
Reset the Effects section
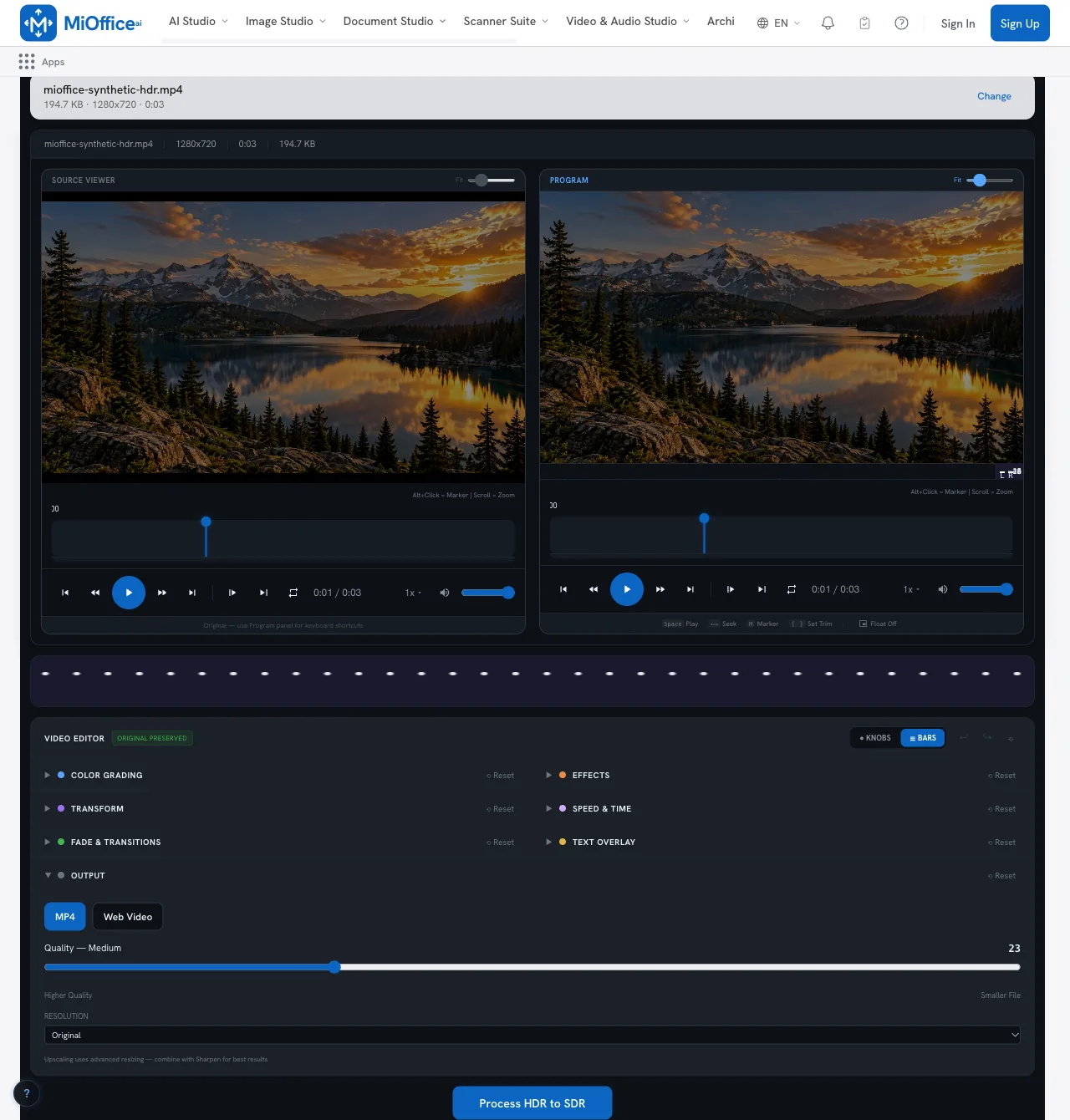[1001, 776]
